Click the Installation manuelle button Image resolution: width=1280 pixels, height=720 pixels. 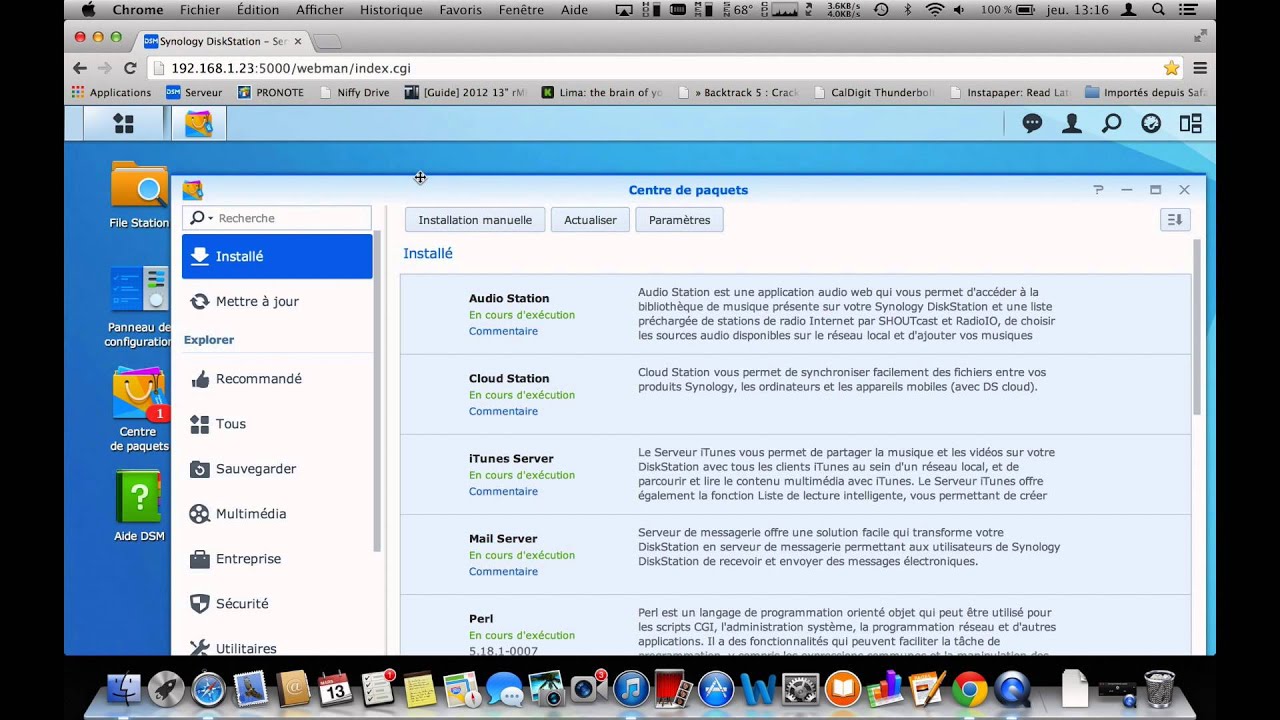475,220
